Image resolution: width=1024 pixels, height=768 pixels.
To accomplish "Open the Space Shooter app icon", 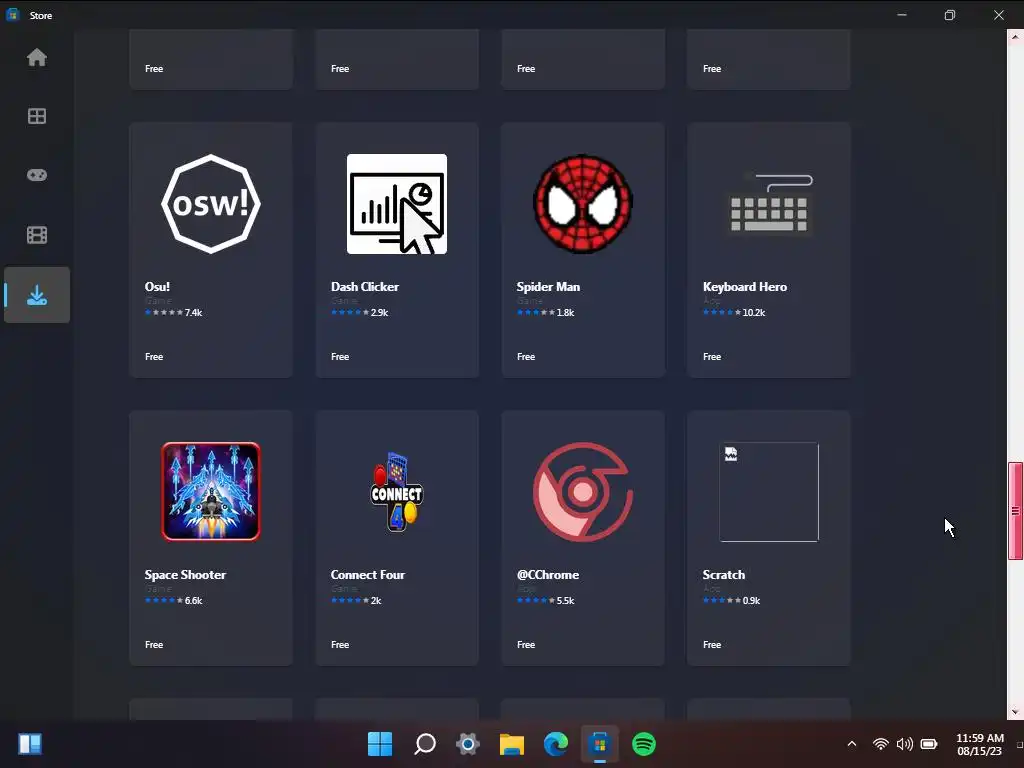I will tap(211, 492).
